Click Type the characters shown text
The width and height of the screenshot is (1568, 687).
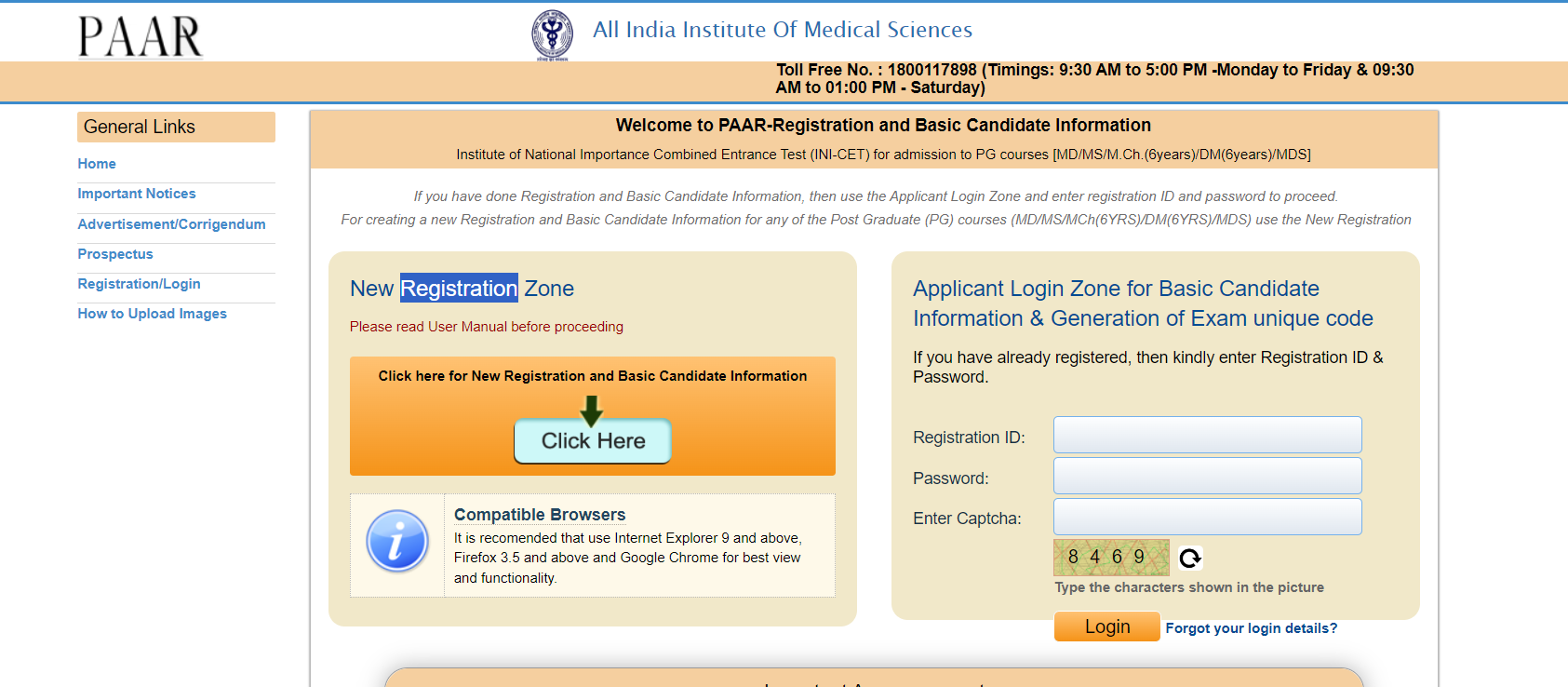click(x=1189, y=587)
